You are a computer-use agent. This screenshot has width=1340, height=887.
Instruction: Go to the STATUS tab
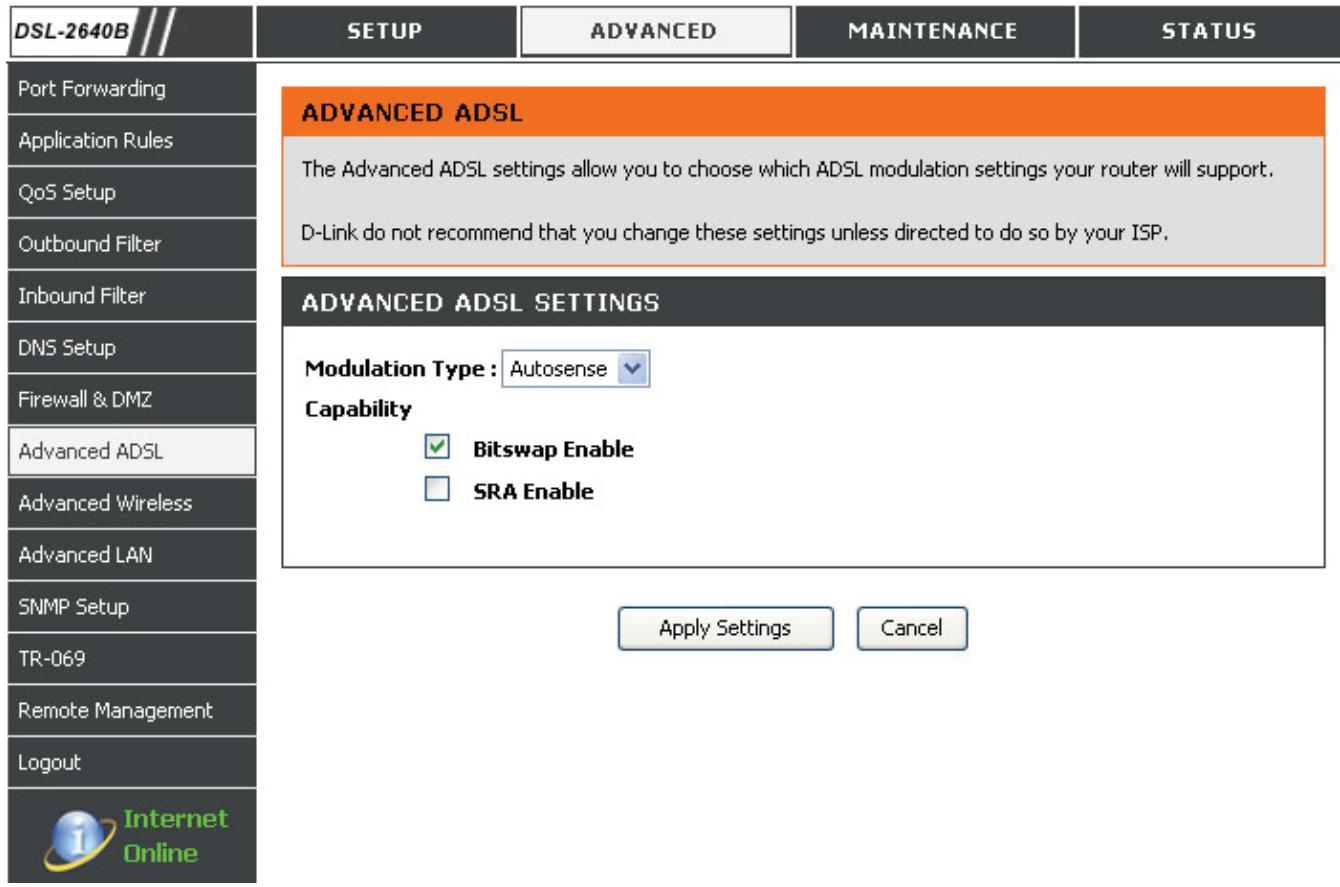pyautogui.click(x=1209, y=30)
